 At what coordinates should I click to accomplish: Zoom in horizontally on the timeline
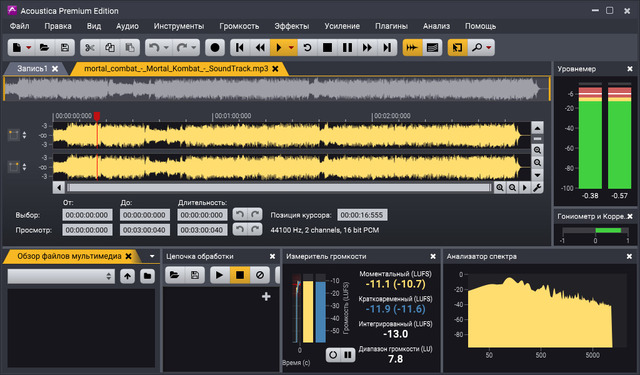[500, 188]
